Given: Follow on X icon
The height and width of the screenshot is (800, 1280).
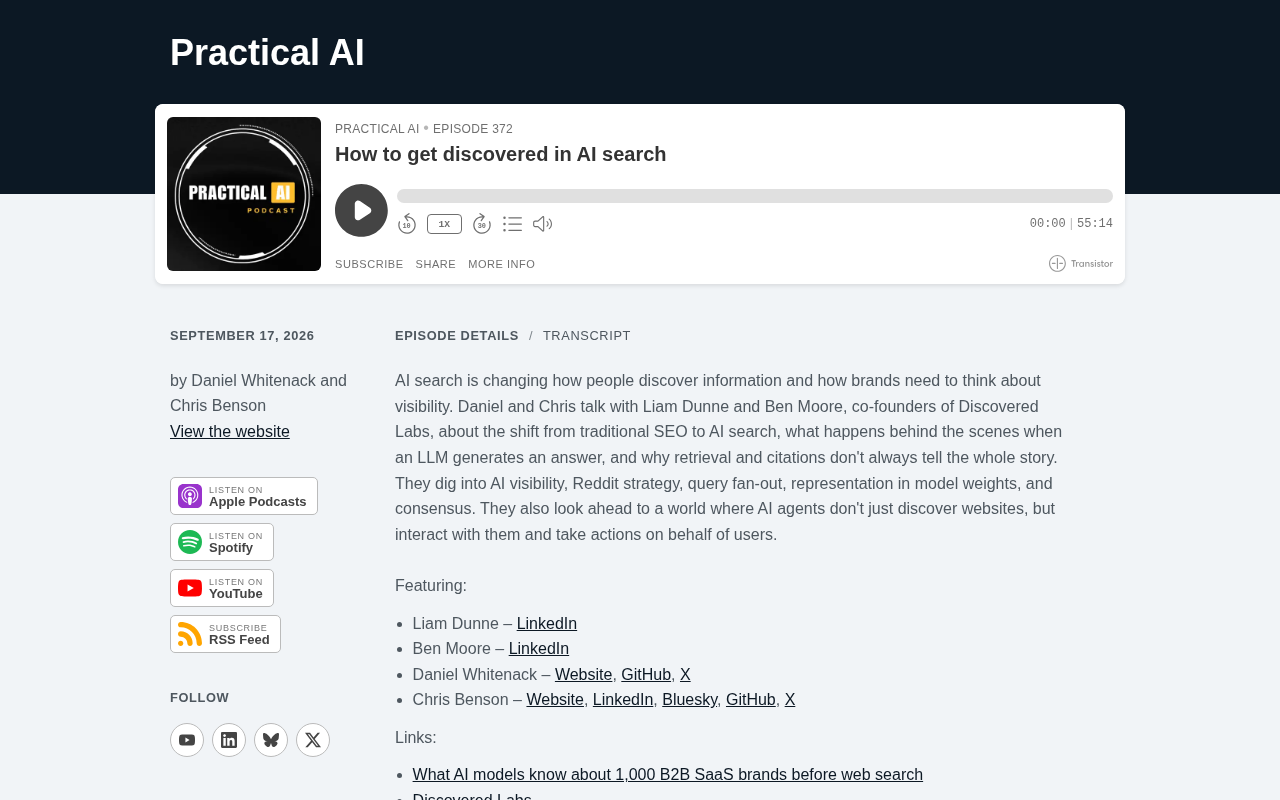Looking at the screenshot, I should click(x=313, y=740).
